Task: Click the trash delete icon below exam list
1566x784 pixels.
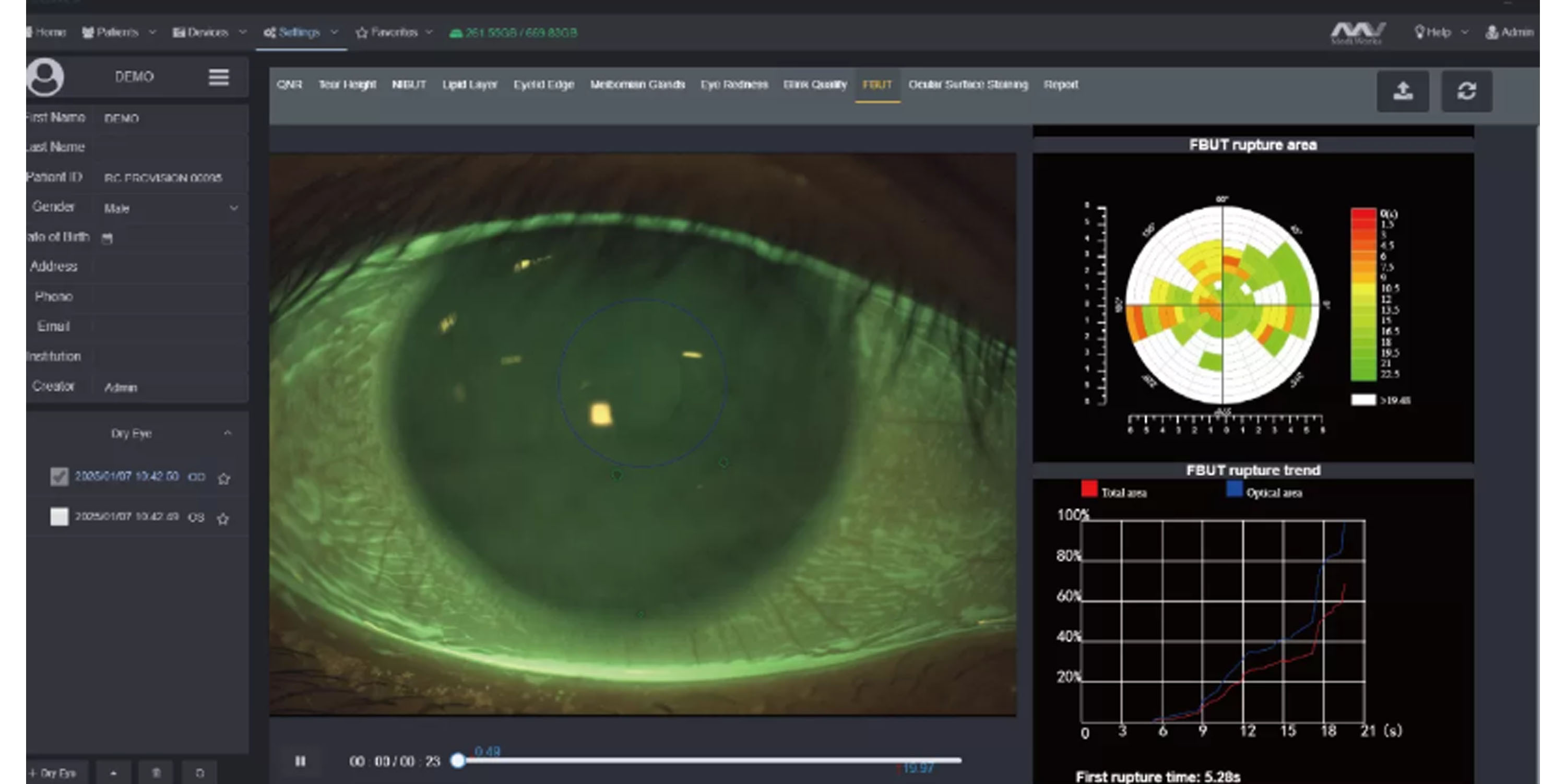Action: [x=156, y=773]
